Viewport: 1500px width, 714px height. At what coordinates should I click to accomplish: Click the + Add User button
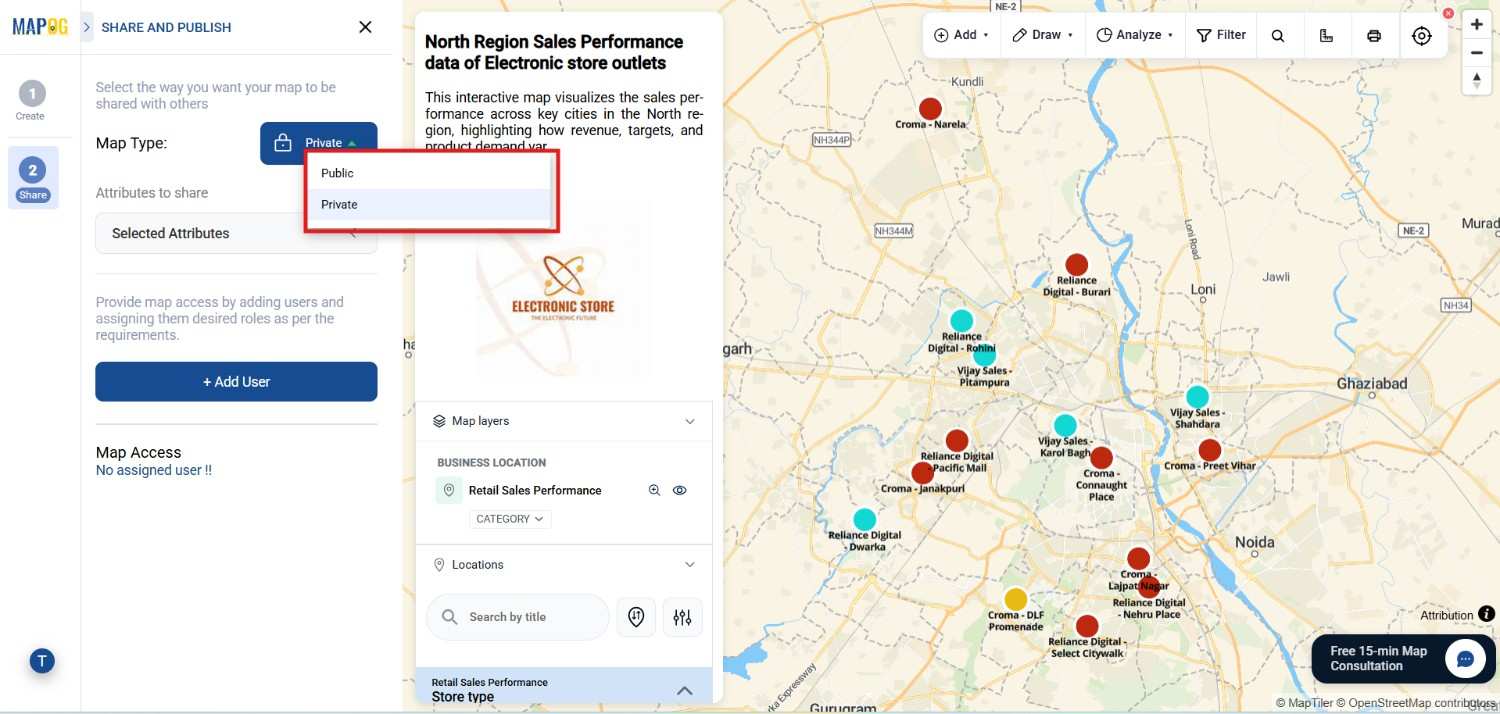[x=236, y=382]
